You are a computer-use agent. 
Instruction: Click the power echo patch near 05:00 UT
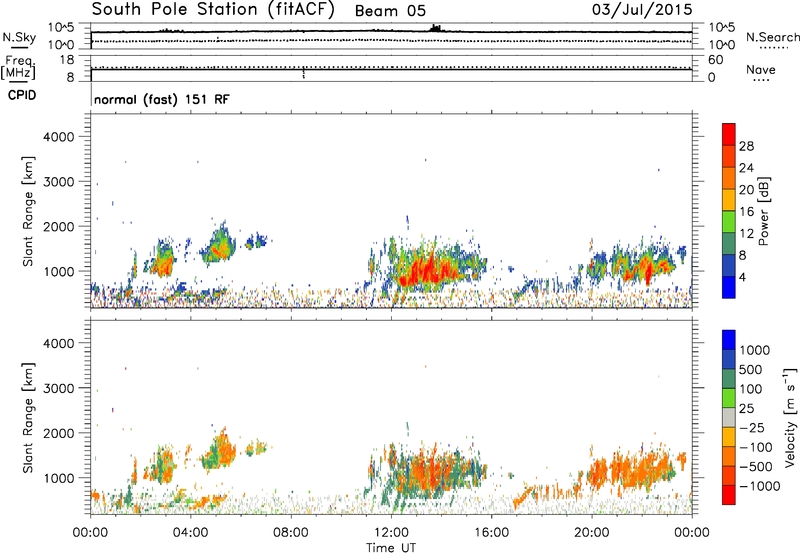coord(219,247)
